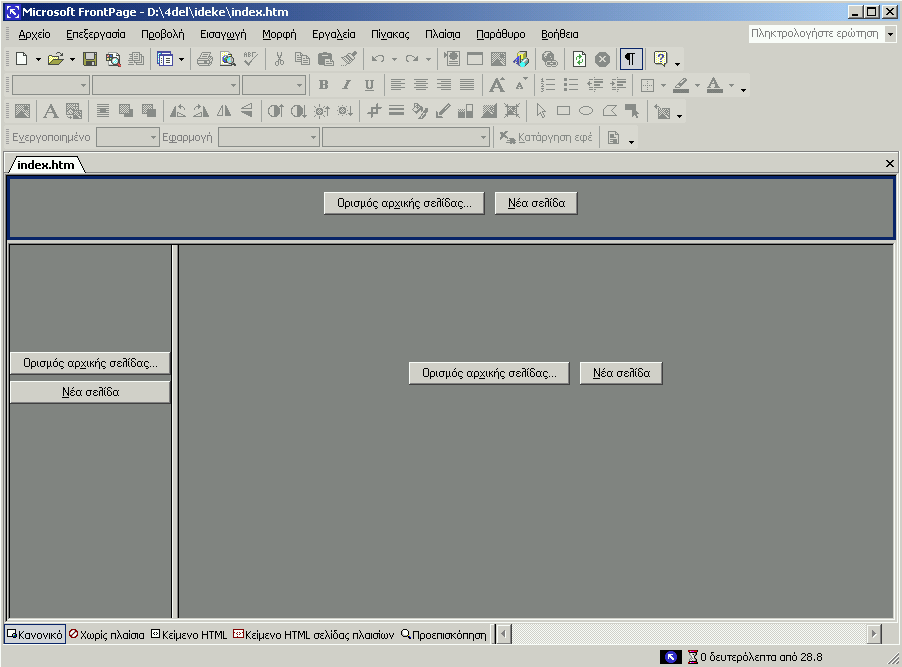The width and height of the screenshot is (902, 667).
Task: Click the Insert Picture from File icon
Action: [498, 59]
